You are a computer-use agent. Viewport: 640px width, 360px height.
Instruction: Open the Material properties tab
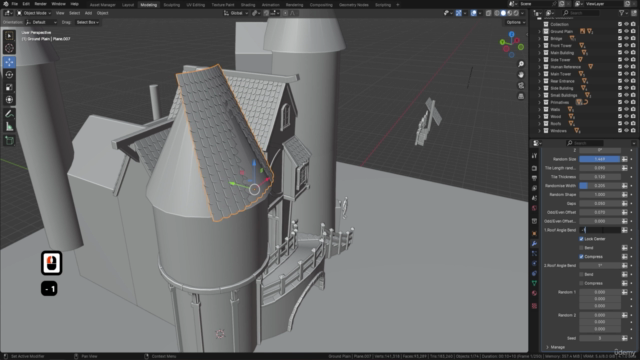pos(534,293)
